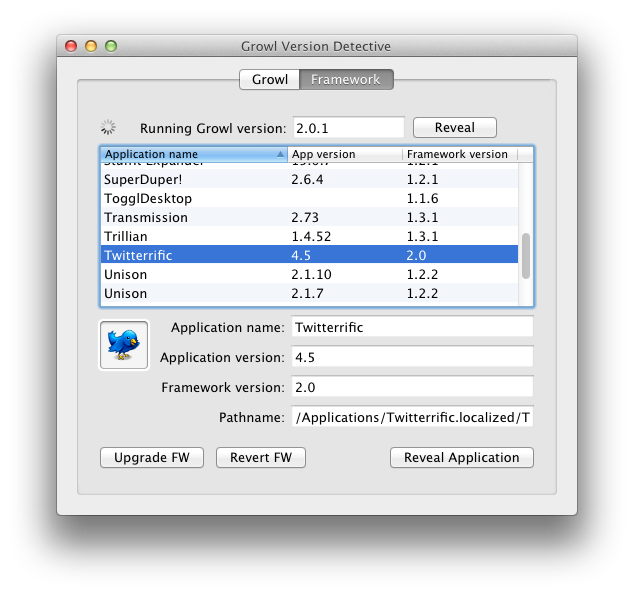The height and width of the screenshot is (594, 634).
Task: Click the Pathname text field
Action: click(412, 417)
